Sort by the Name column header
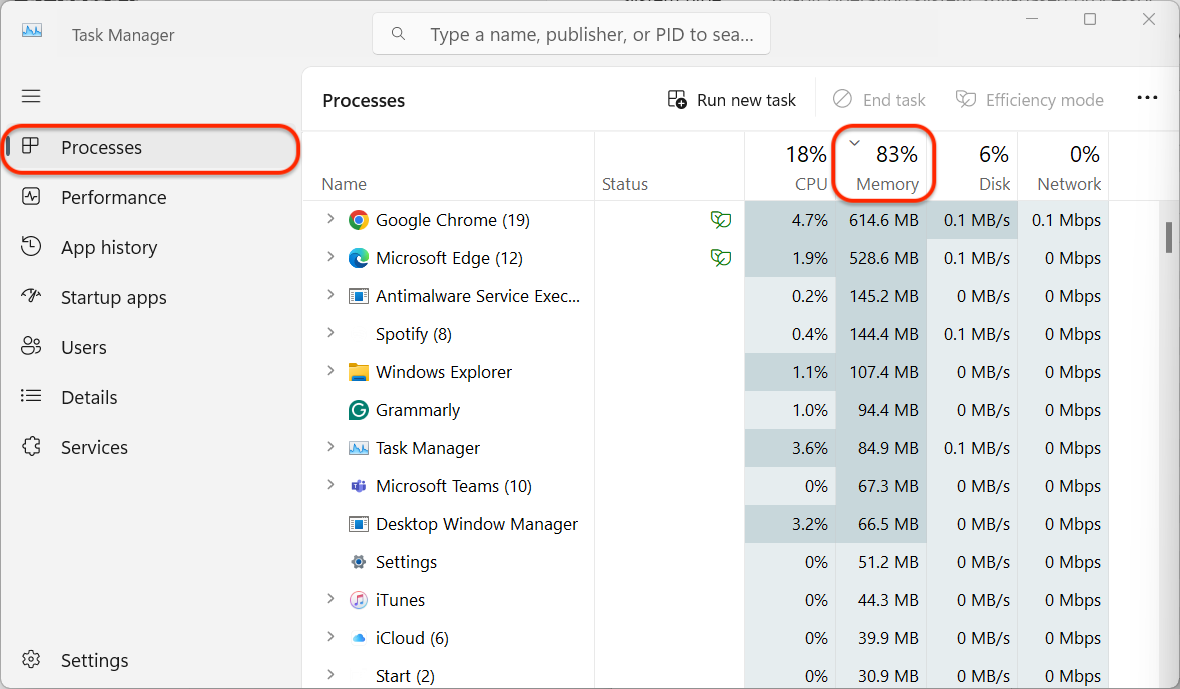 click(449, 166)
